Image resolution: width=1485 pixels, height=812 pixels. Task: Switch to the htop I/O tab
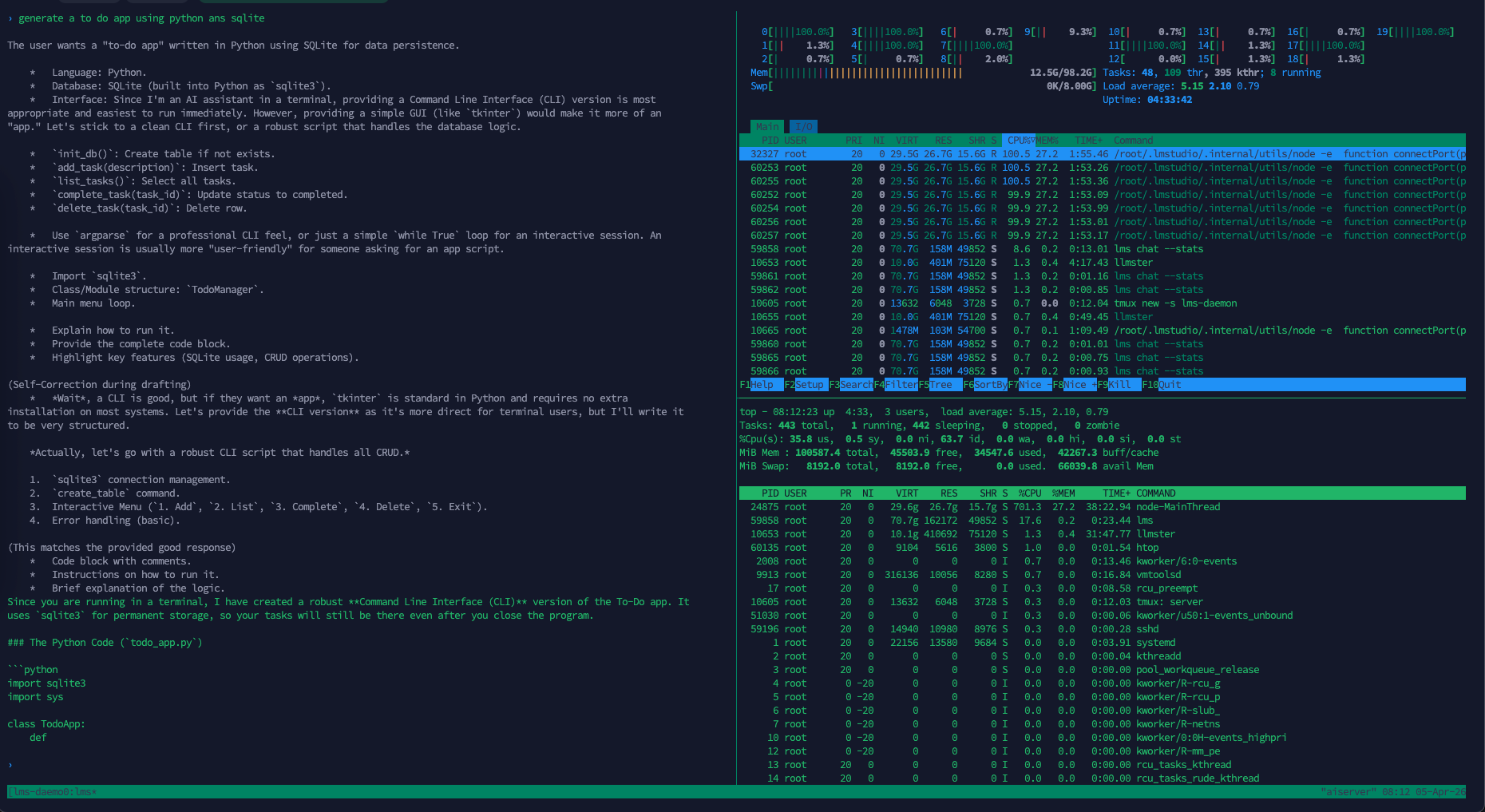click(803, 127)
